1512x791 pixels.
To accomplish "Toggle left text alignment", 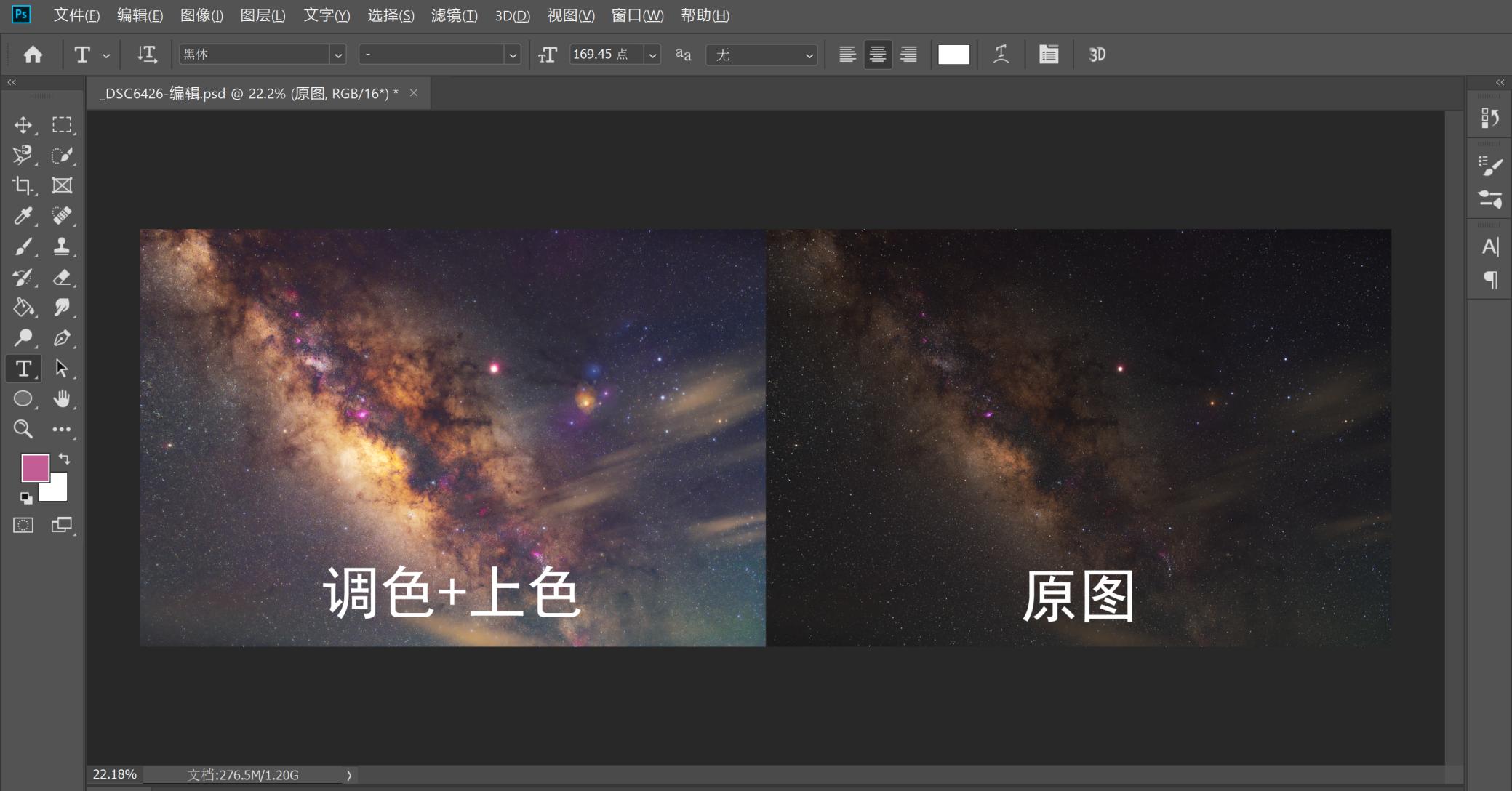I will pos(847,54).
